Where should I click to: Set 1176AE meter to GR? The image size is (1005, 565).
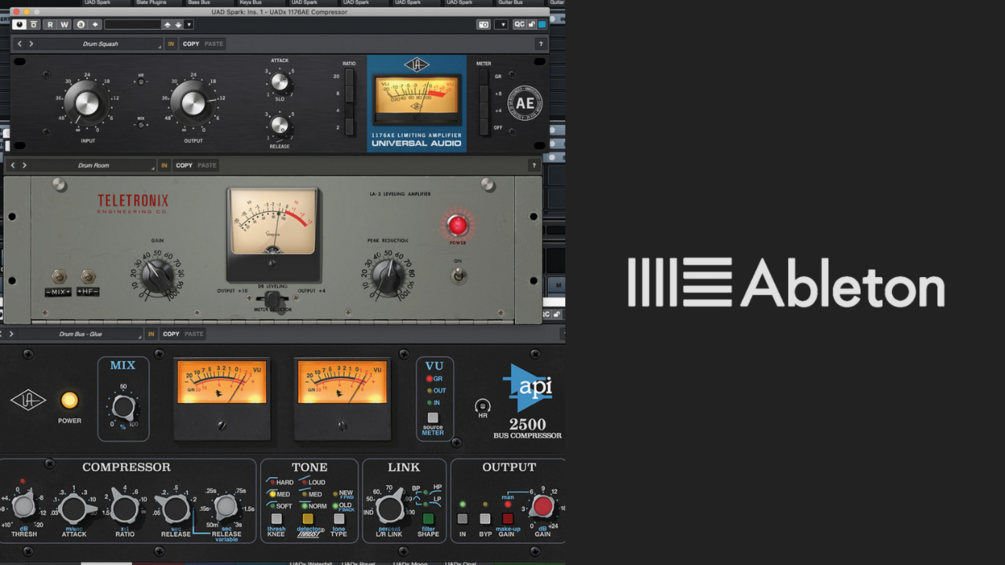(x=483, y=77)
